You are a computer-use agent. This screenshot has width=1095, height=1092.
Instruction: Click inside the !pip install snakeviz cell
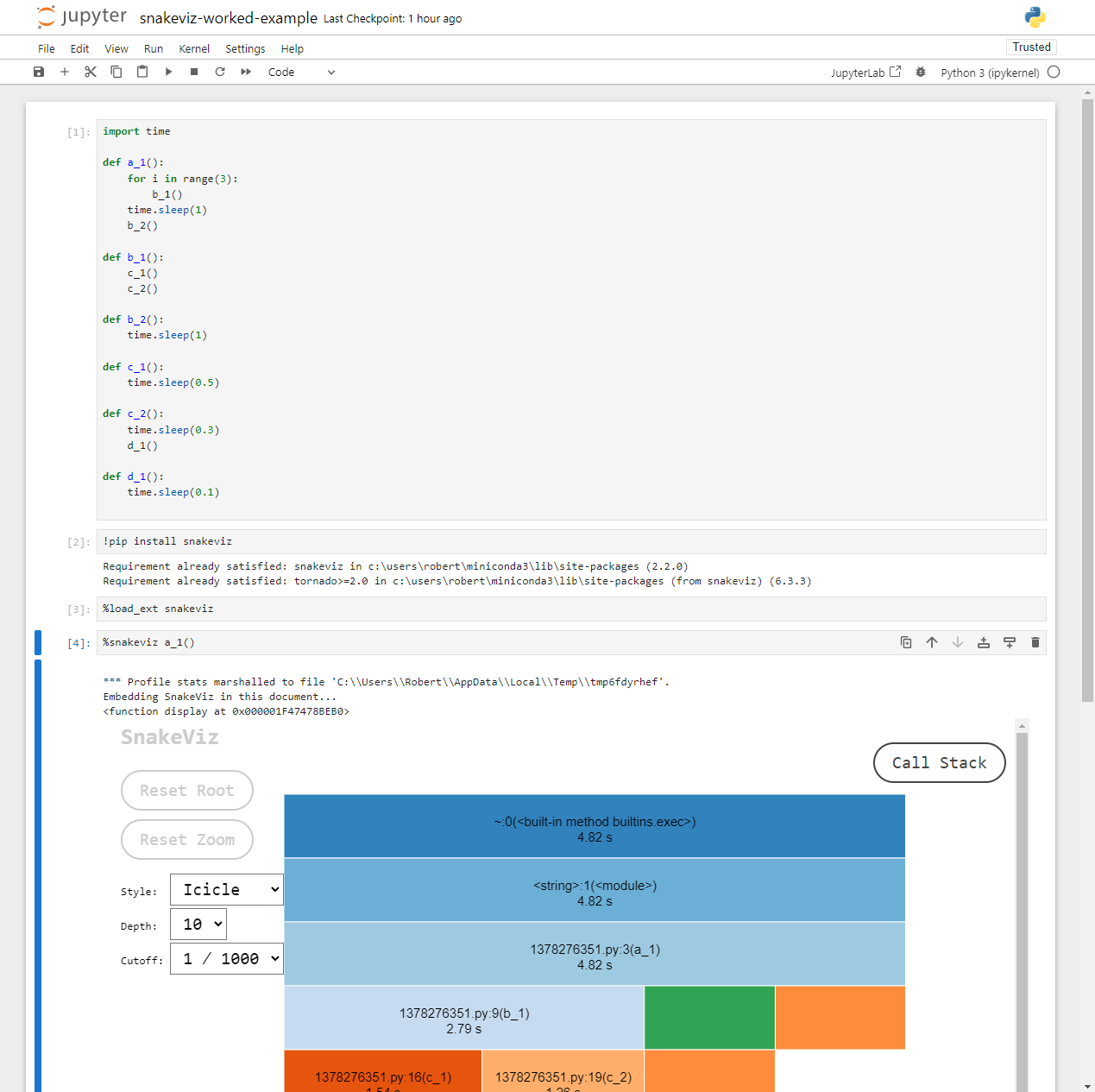coord(571,541)
